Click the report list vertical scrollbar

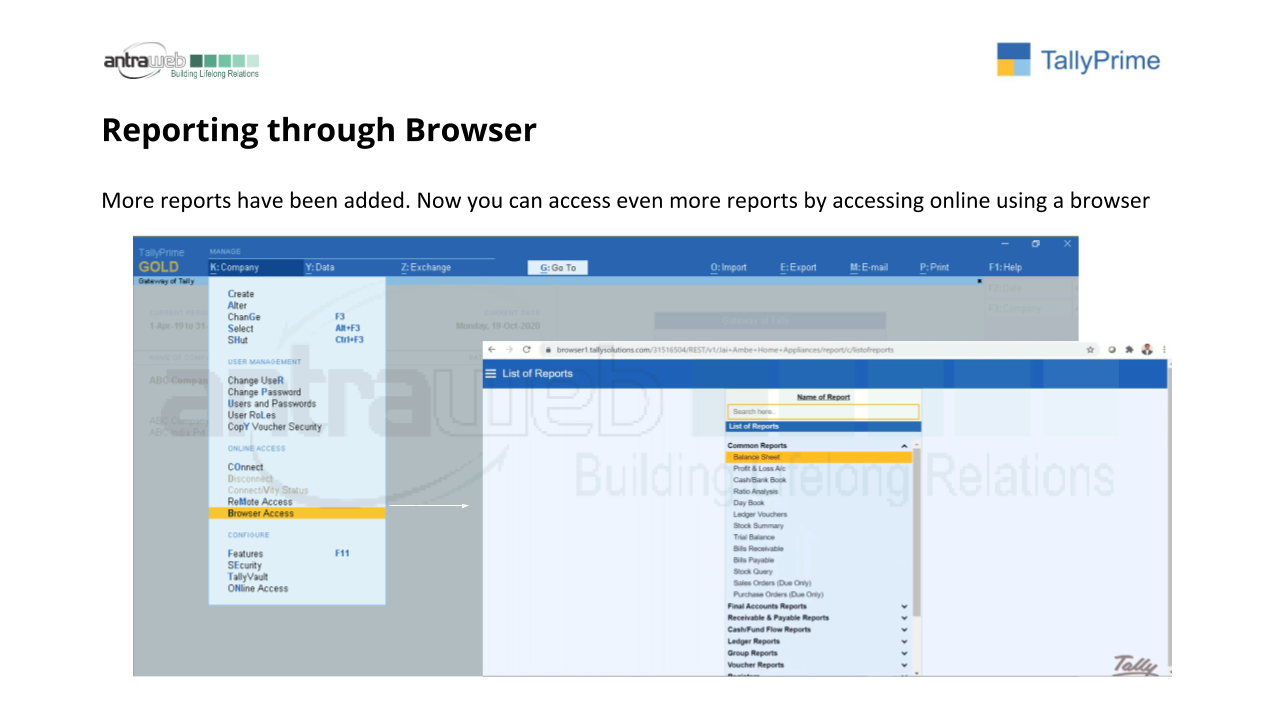point(917,530)
